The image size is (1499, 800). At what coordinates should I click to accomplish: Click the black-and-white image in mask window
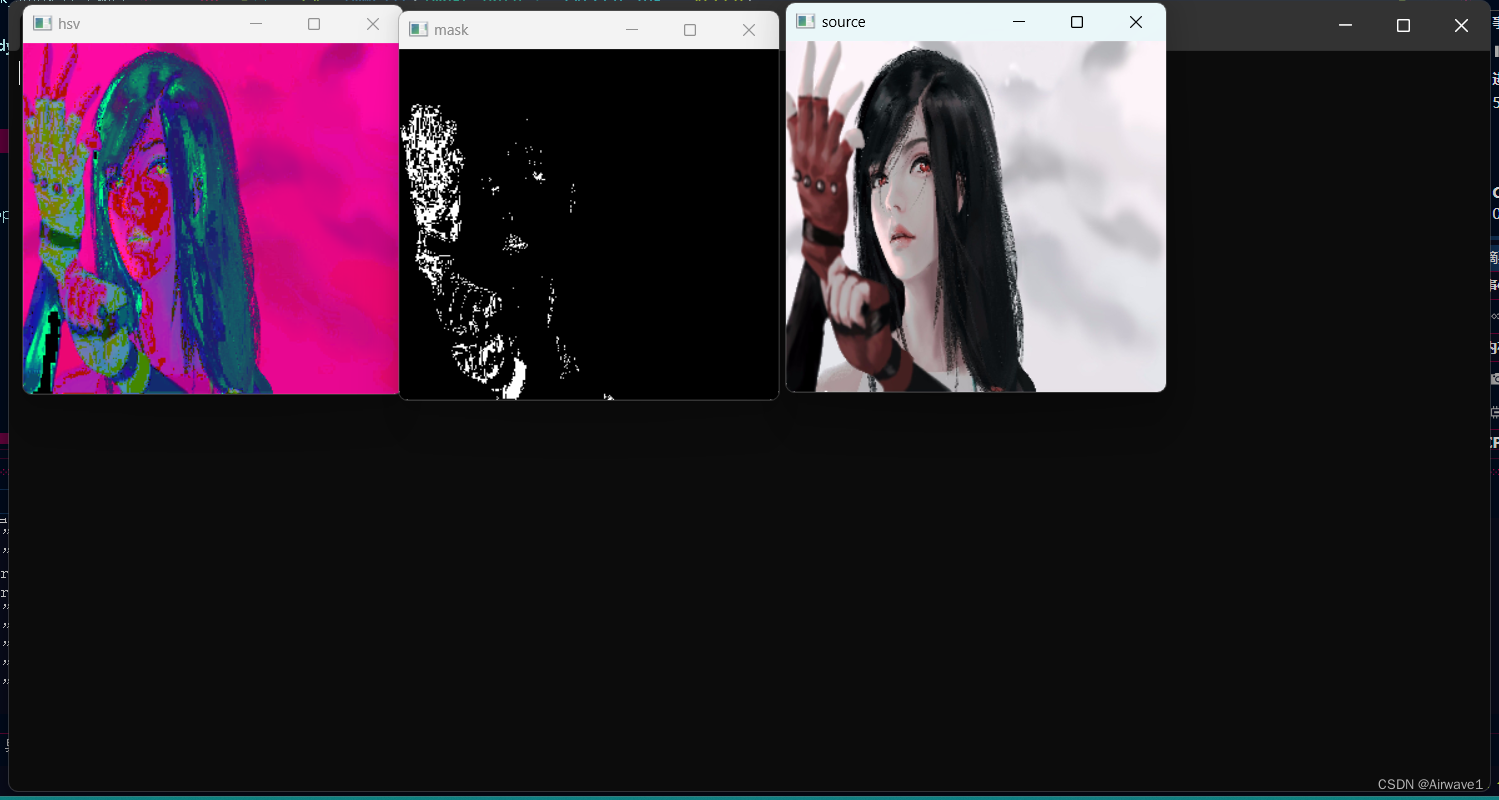[x=589, y=224]
